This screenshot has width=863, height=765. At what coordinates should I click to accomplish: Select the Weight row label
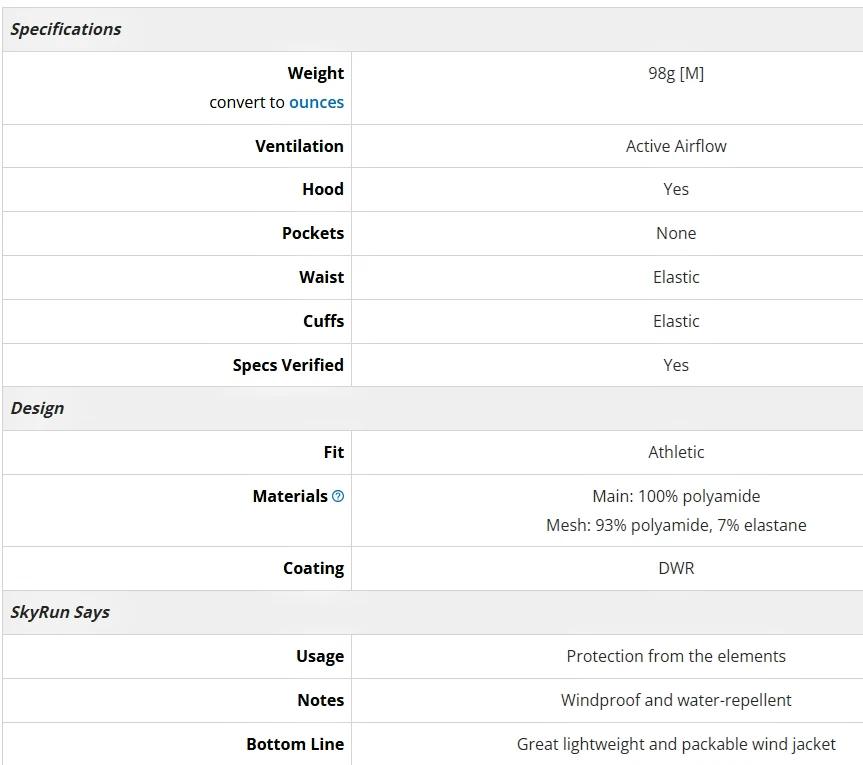pyautogui.click(x=315, y=73)
